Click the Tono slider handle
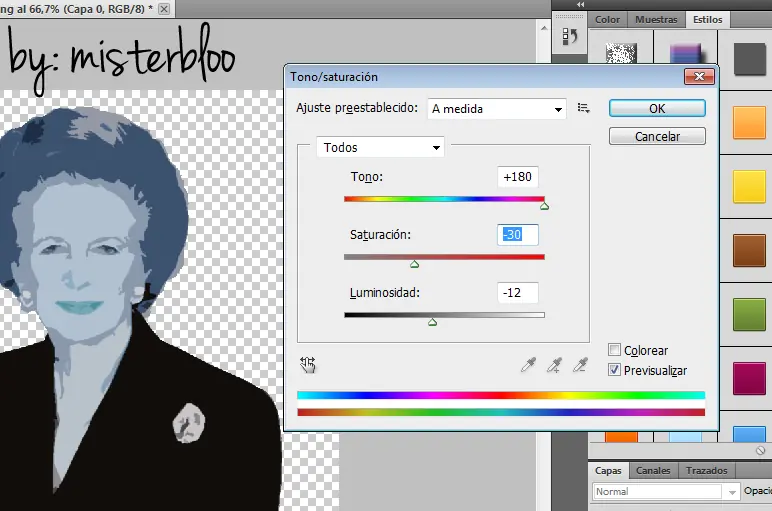Image resolution: width=772 pixels, height=511 pixels. point(544,206)
